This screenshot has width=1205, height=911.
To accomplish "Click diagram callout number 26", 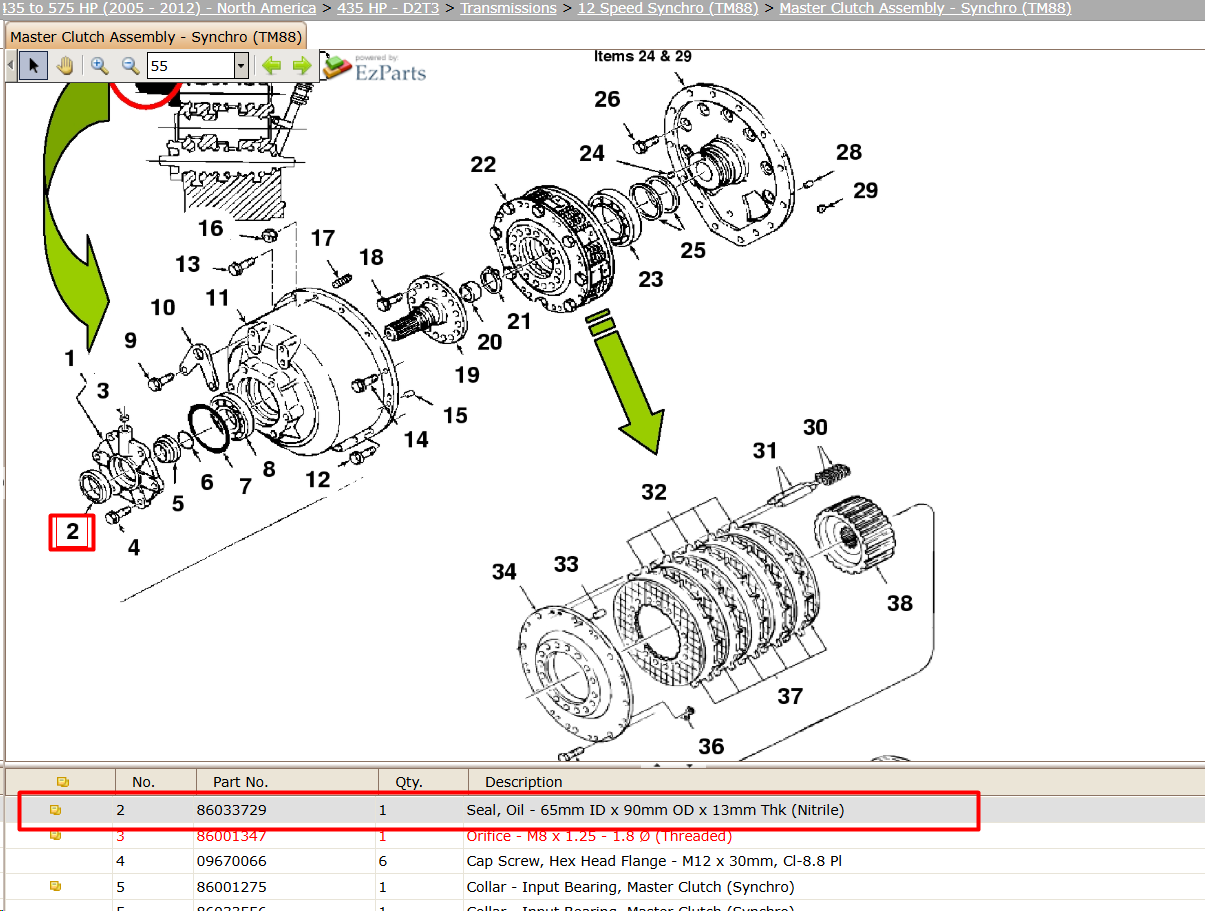I will 607,99.
